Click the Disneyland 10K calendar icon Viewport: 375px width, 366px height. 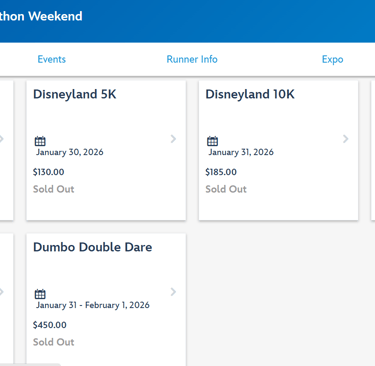pyautogui.click(x=212, y=141)
